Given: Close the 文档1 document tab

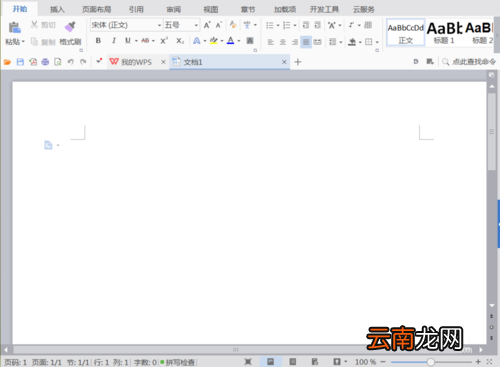Looking at the screenshot, I should click(284, 62).
